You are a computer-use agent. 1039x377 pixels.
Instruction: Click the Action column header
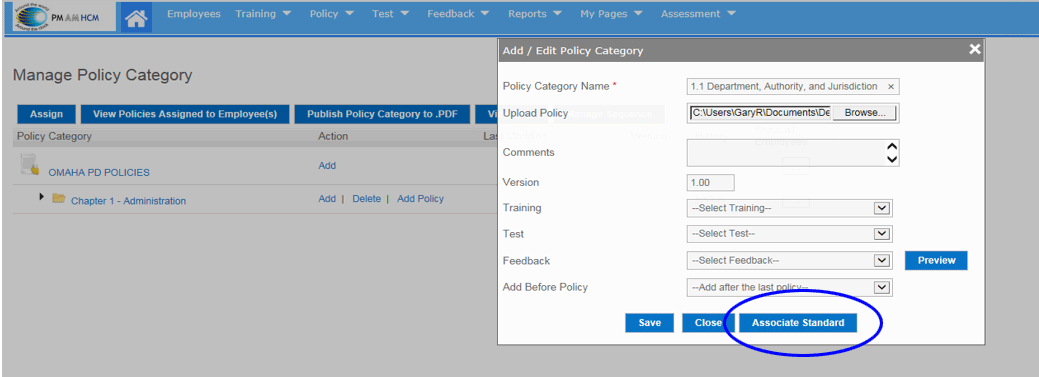[333, 136]
